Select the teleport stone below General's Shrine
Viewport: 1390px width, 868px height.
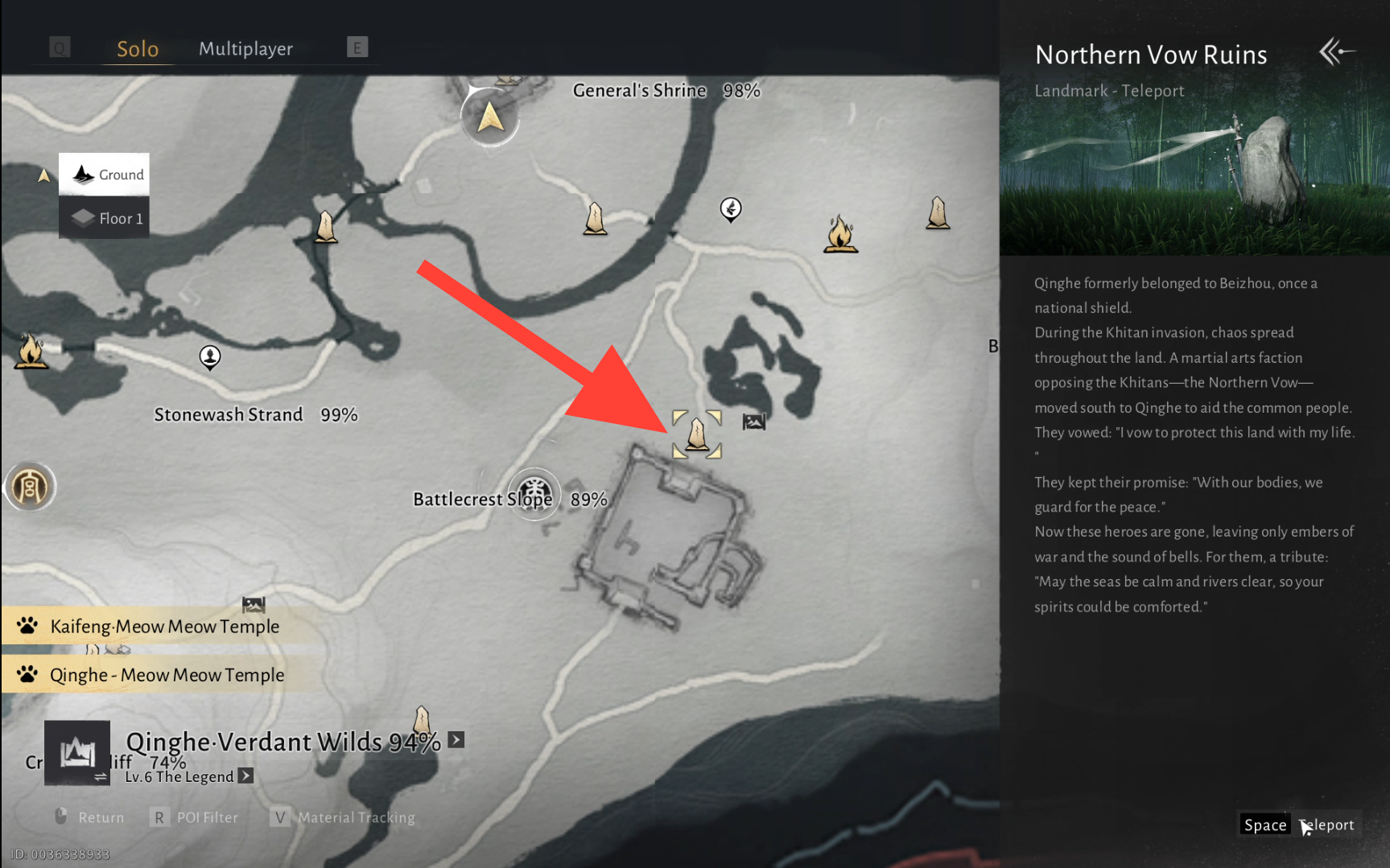tap(595, 218)
